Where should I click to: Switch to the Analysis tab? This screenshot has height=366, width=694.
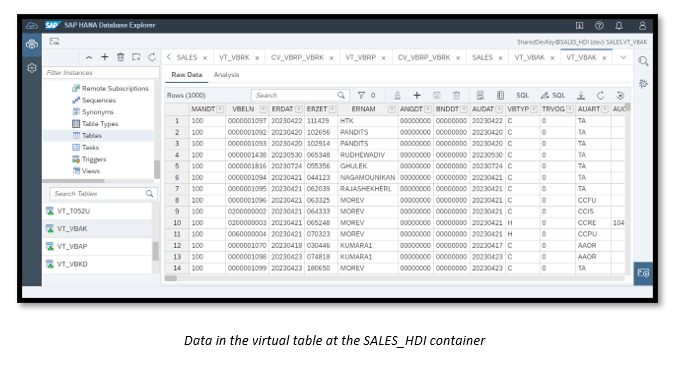(x=226, y=75)
